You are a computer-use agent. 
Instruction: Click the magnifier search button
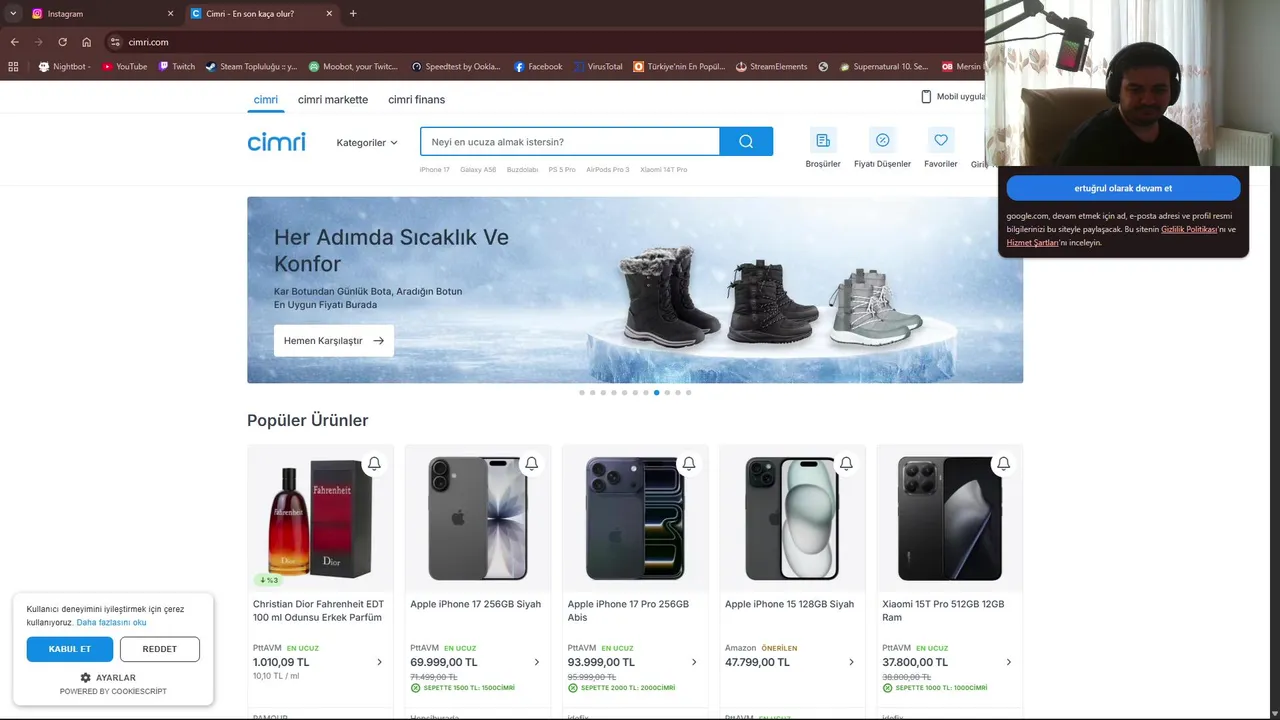coord(746,141)
